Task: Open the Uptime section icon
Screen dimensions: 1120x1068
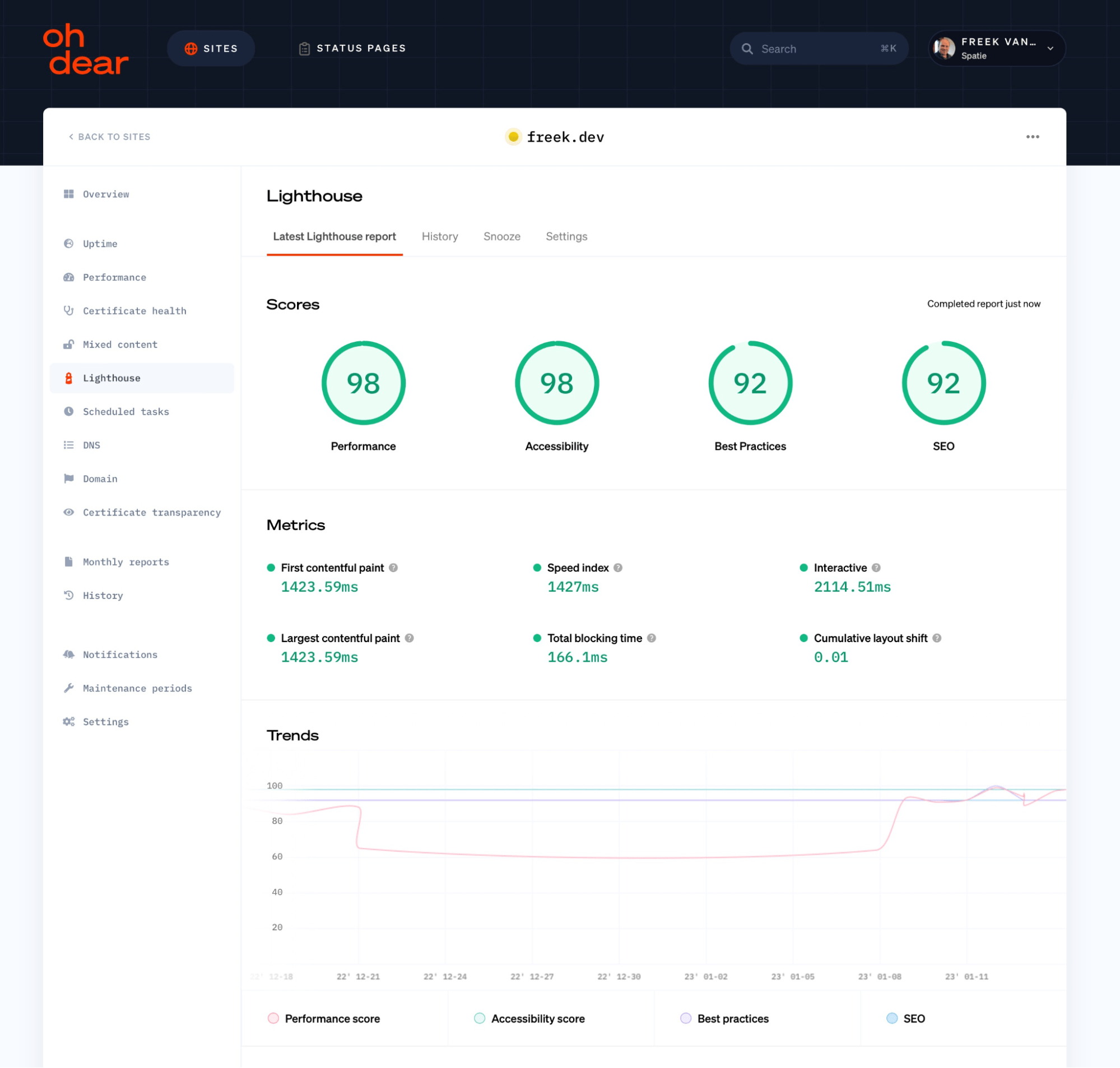Action: pos(69,243)
